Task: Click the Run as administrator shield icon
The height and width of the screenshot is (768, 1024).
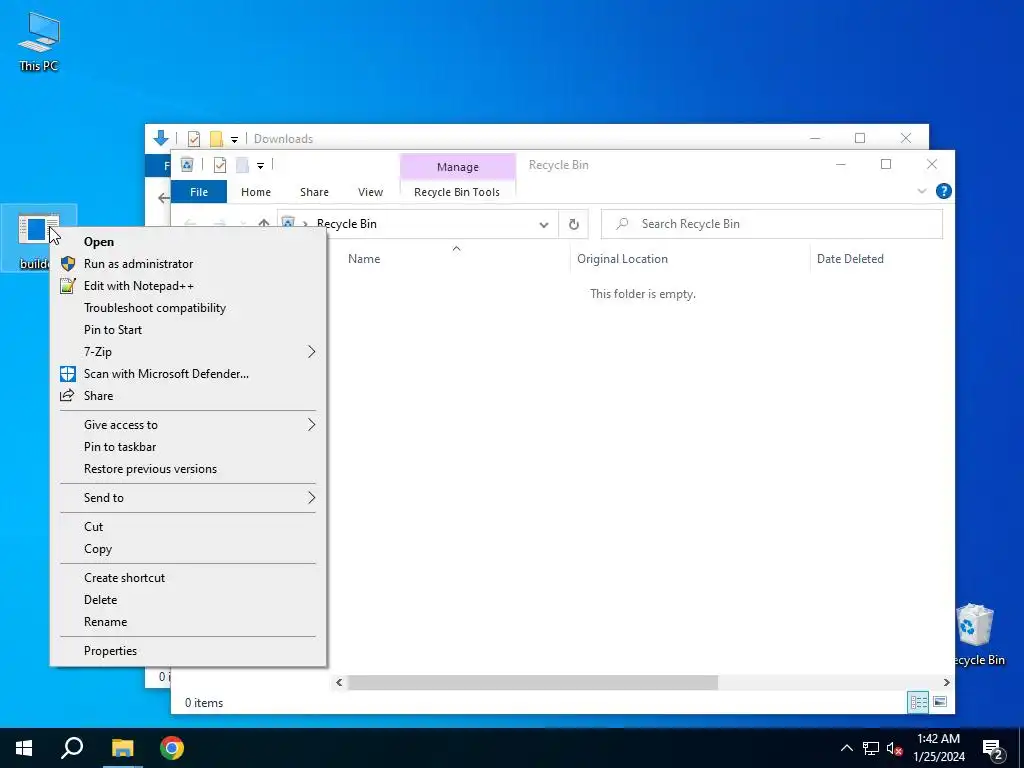Action: tap(68, 264)
